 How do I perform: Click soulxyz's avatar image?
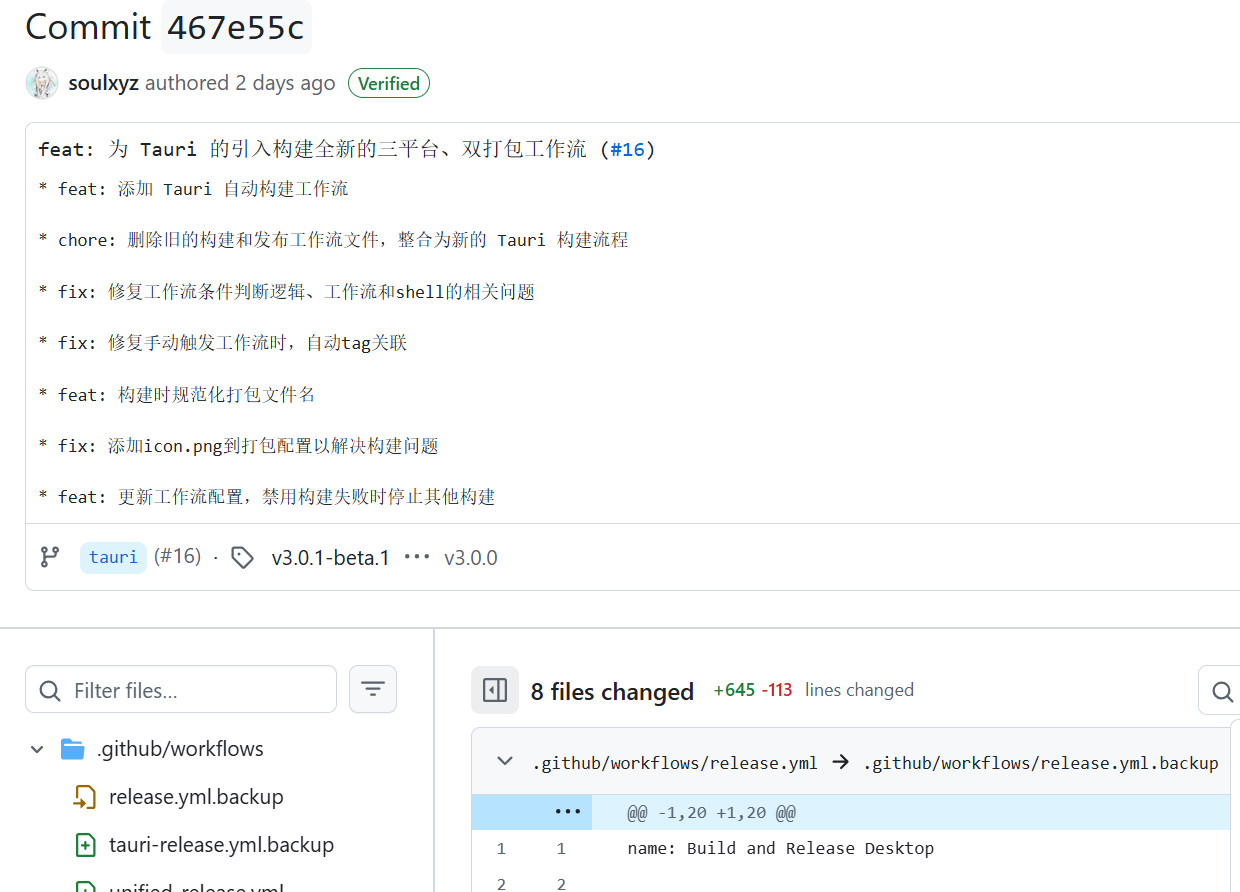(42, 83)
